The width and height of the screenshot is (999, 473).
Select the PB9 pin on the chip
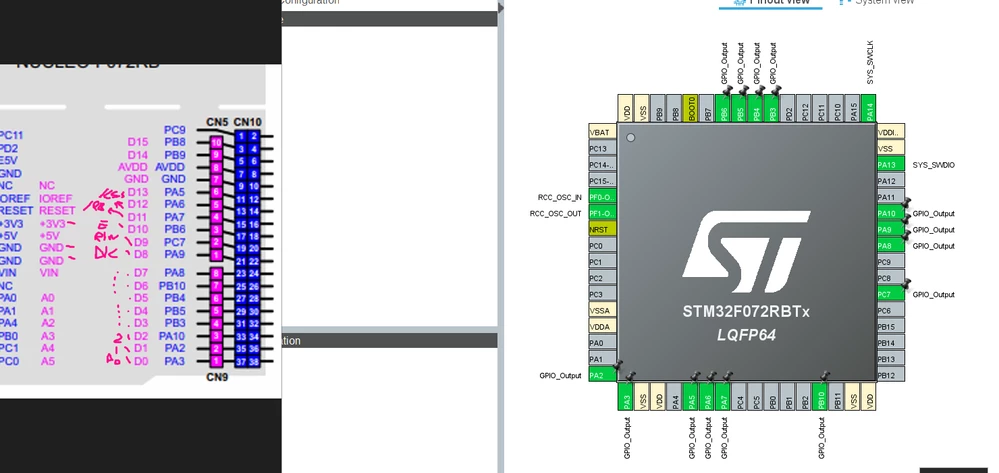click(x=658, y=108)
